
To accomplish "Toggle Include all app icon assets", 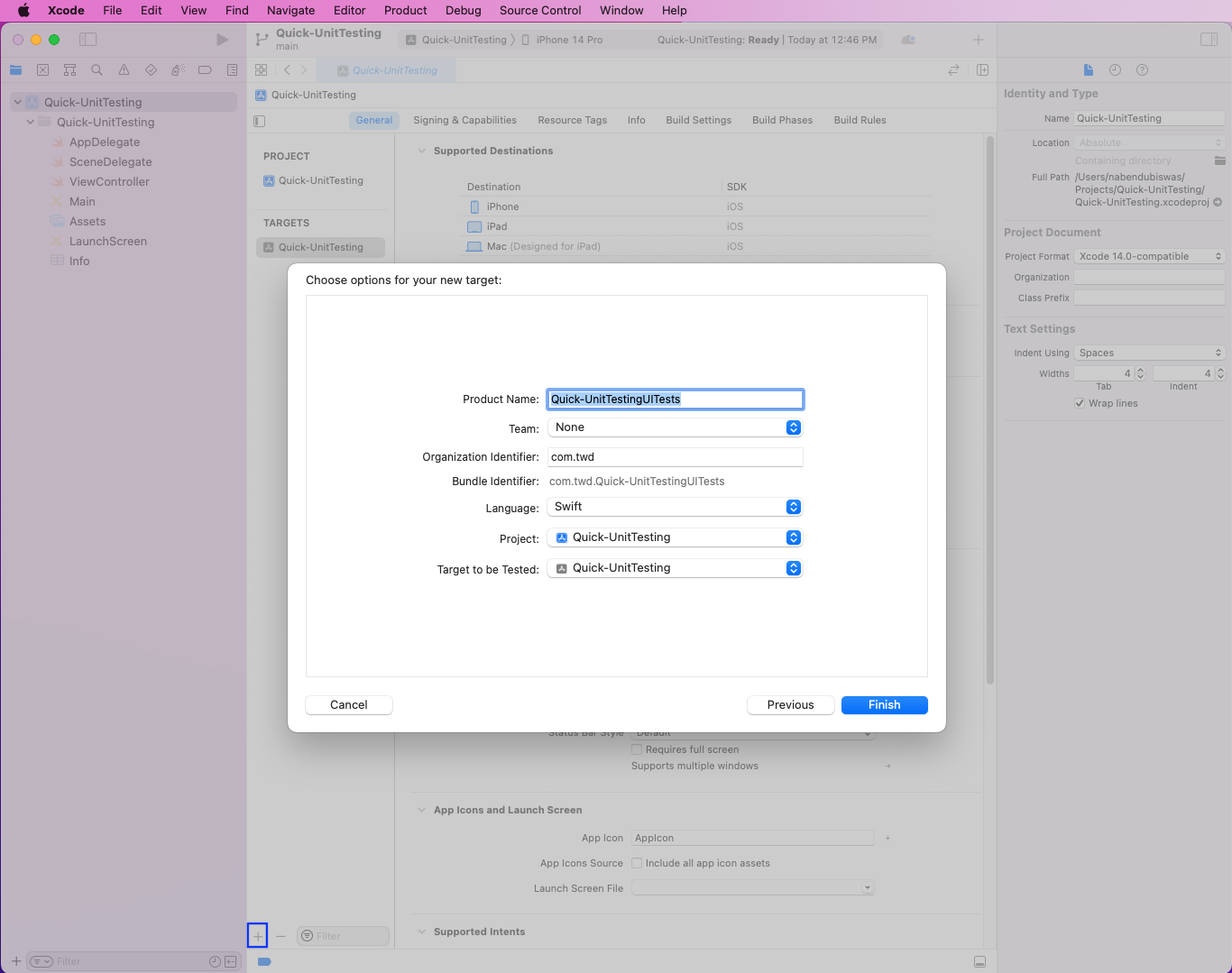I will (x=637, y=863).
